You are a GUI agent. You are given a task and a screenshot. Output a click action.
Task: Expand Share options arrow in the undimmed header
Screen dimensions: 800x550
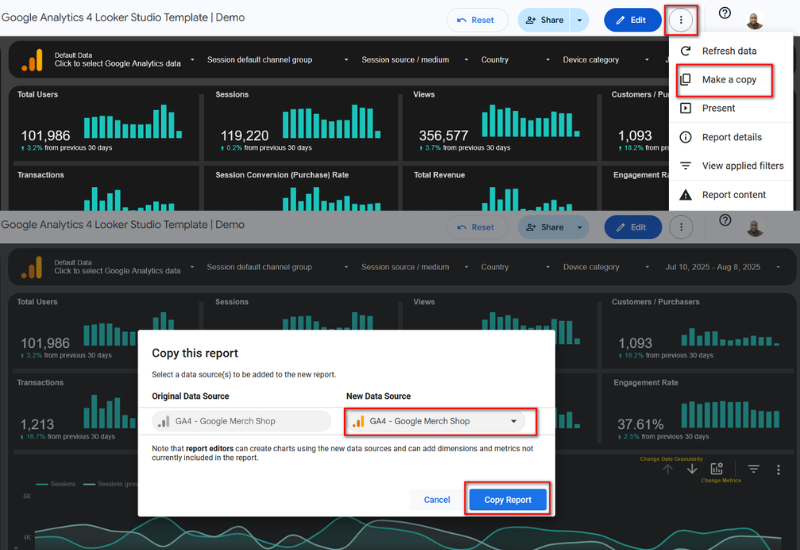tap(579, 20)
